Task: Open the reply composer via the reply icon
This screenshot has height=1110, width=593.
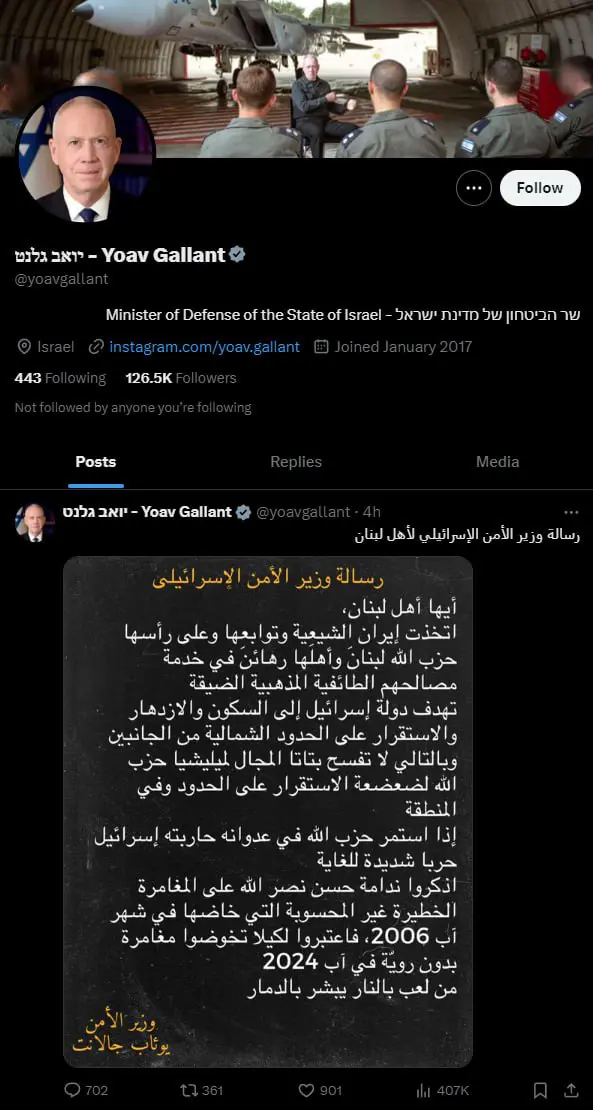Action: (70, 1090)
